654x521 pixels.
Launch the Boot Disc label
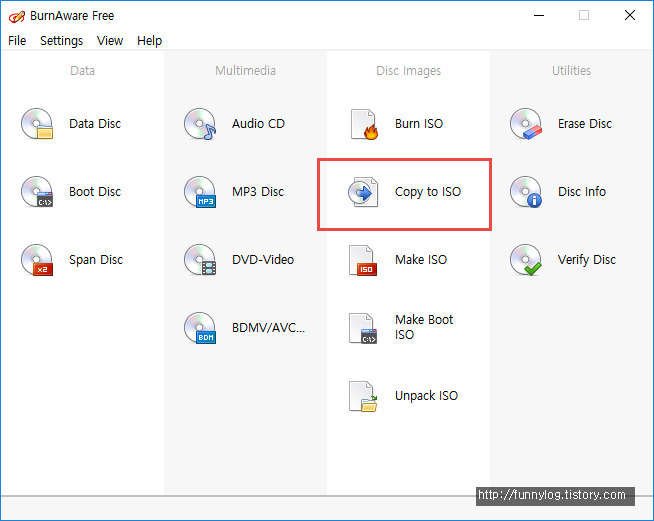pyautogui.click(x=95, y=191)
